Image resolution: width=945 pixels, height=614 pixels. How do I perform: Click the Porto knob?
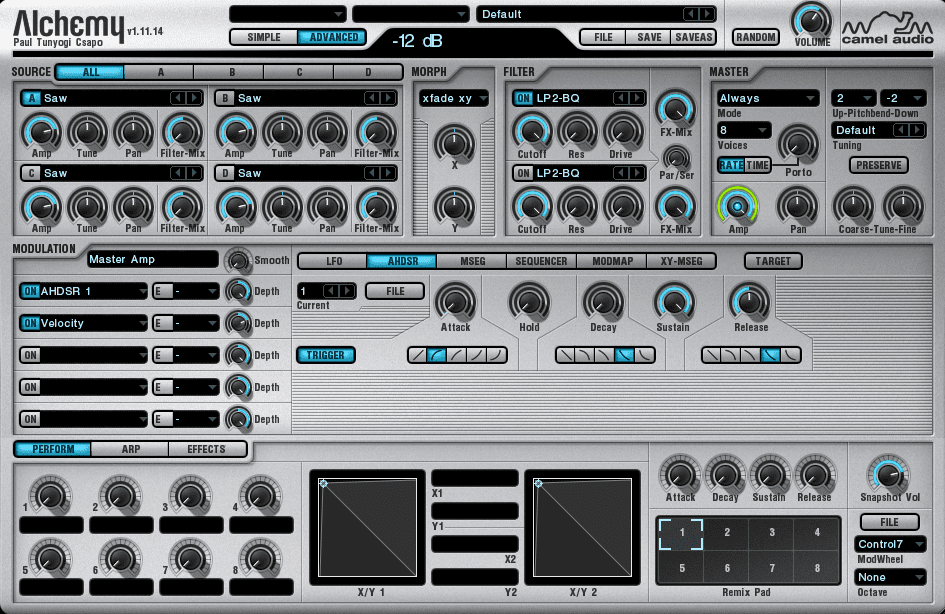(798, 145)
